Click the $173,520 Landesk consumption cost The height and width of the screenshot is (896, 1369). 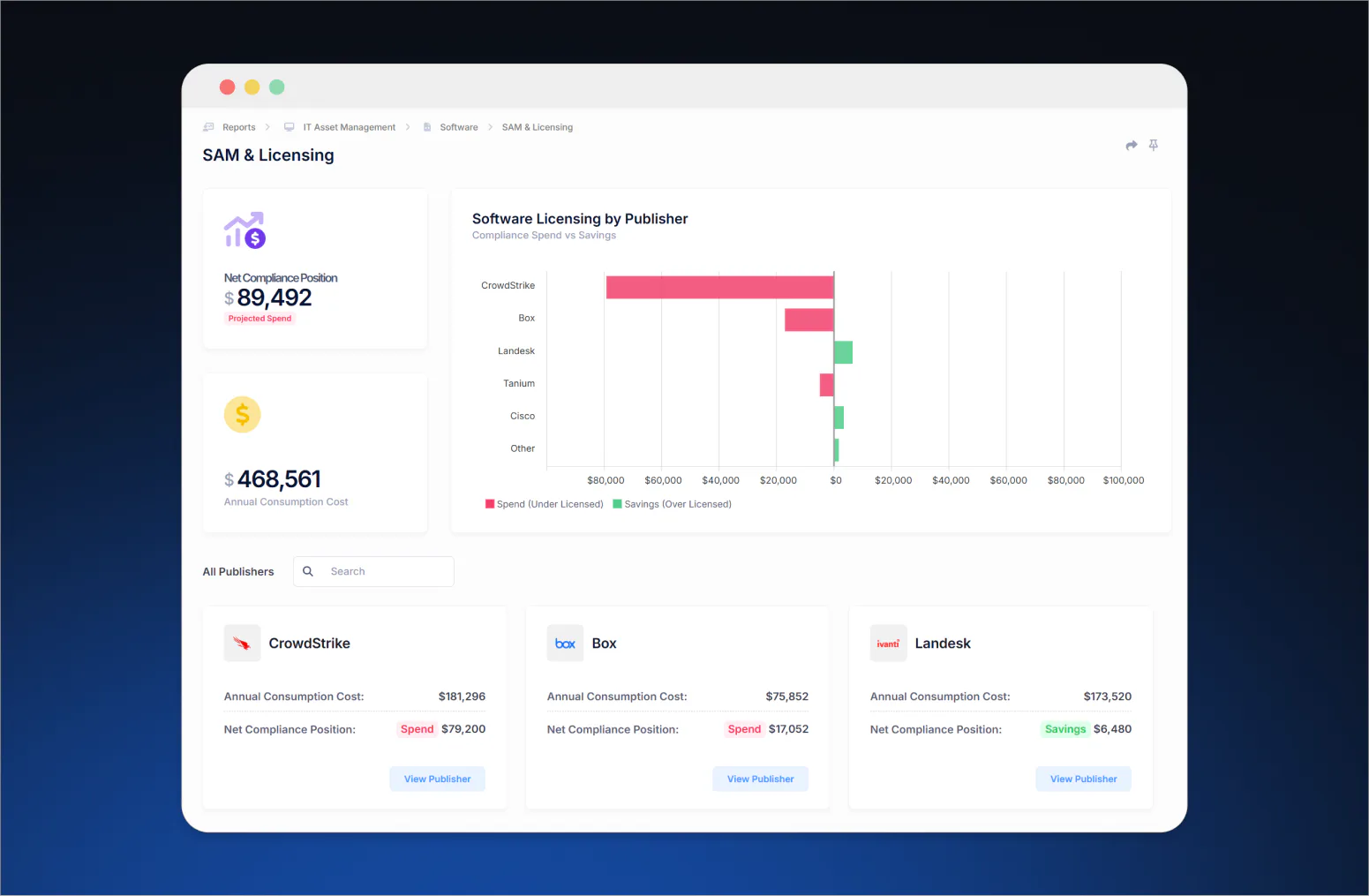[1108, 696]
